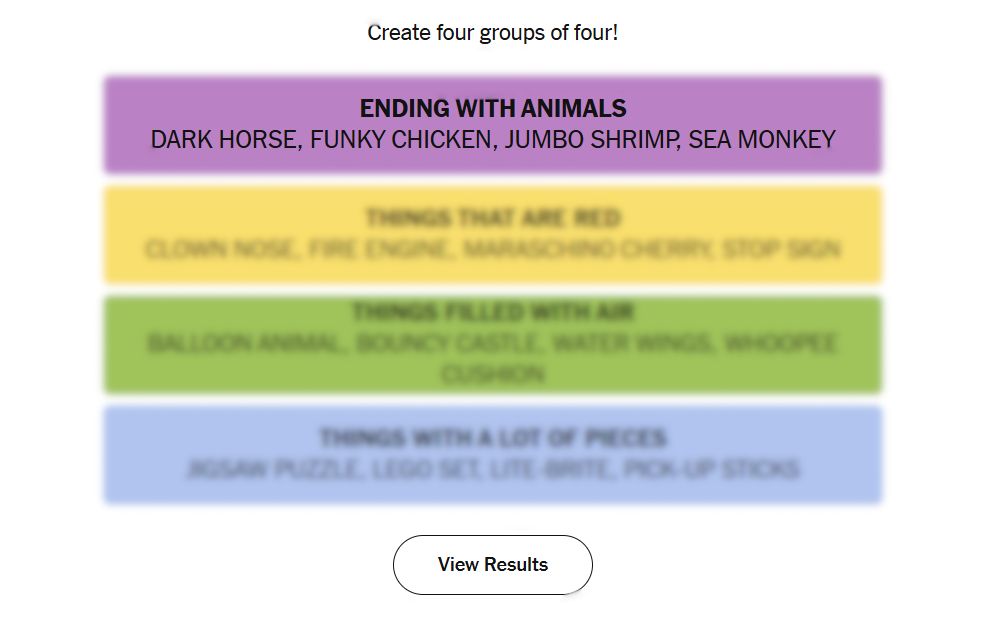Click PICK-UP STICKS in the blue group
Image resolution: width=981 pixels, height=644 pixels.
click(711, 469)
